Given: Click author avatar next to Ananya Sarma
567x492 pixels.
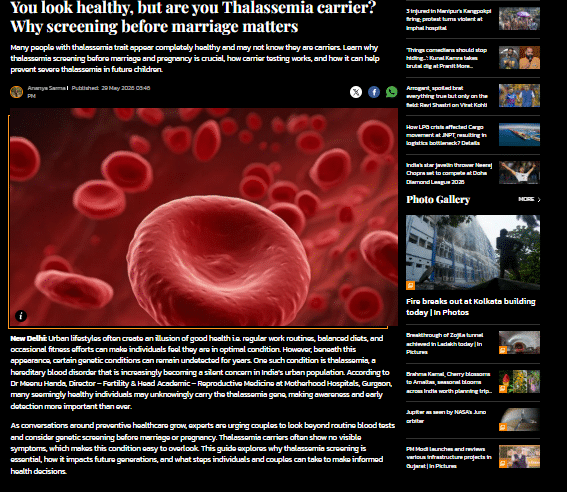Looking at the screenshot, I should pyautogui.click(x=16, y=92).
